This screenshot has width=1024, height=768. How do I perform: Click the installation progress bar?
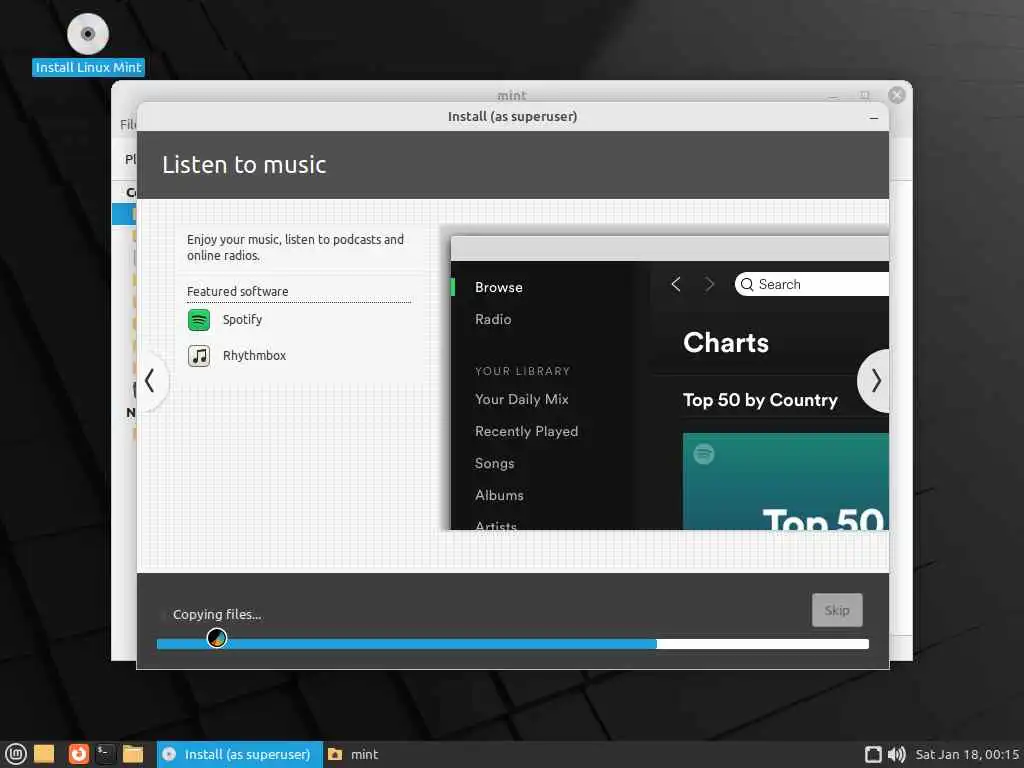point(513,644)
